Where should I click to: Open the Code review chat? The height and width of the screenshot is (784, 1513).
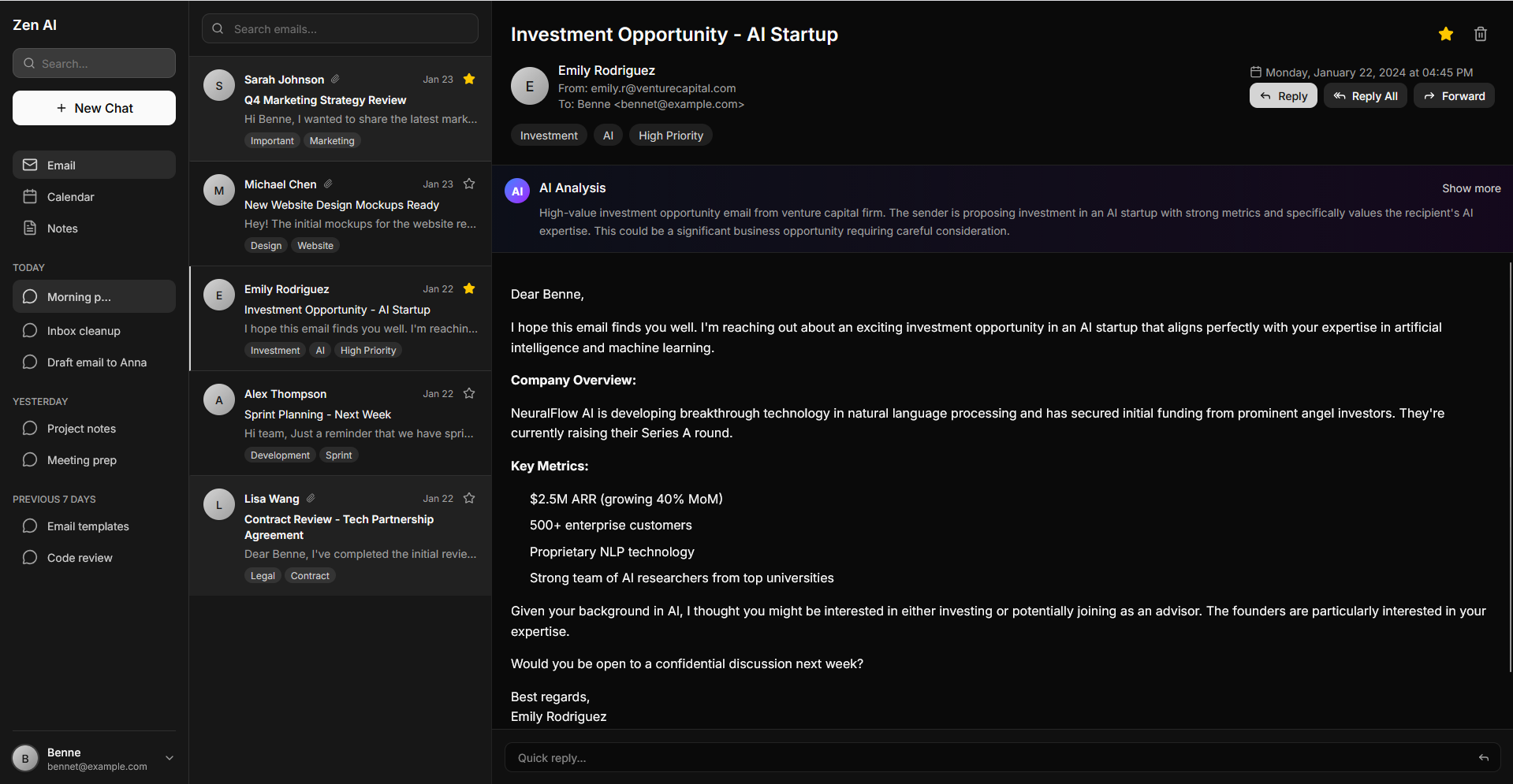pos(80,558)
